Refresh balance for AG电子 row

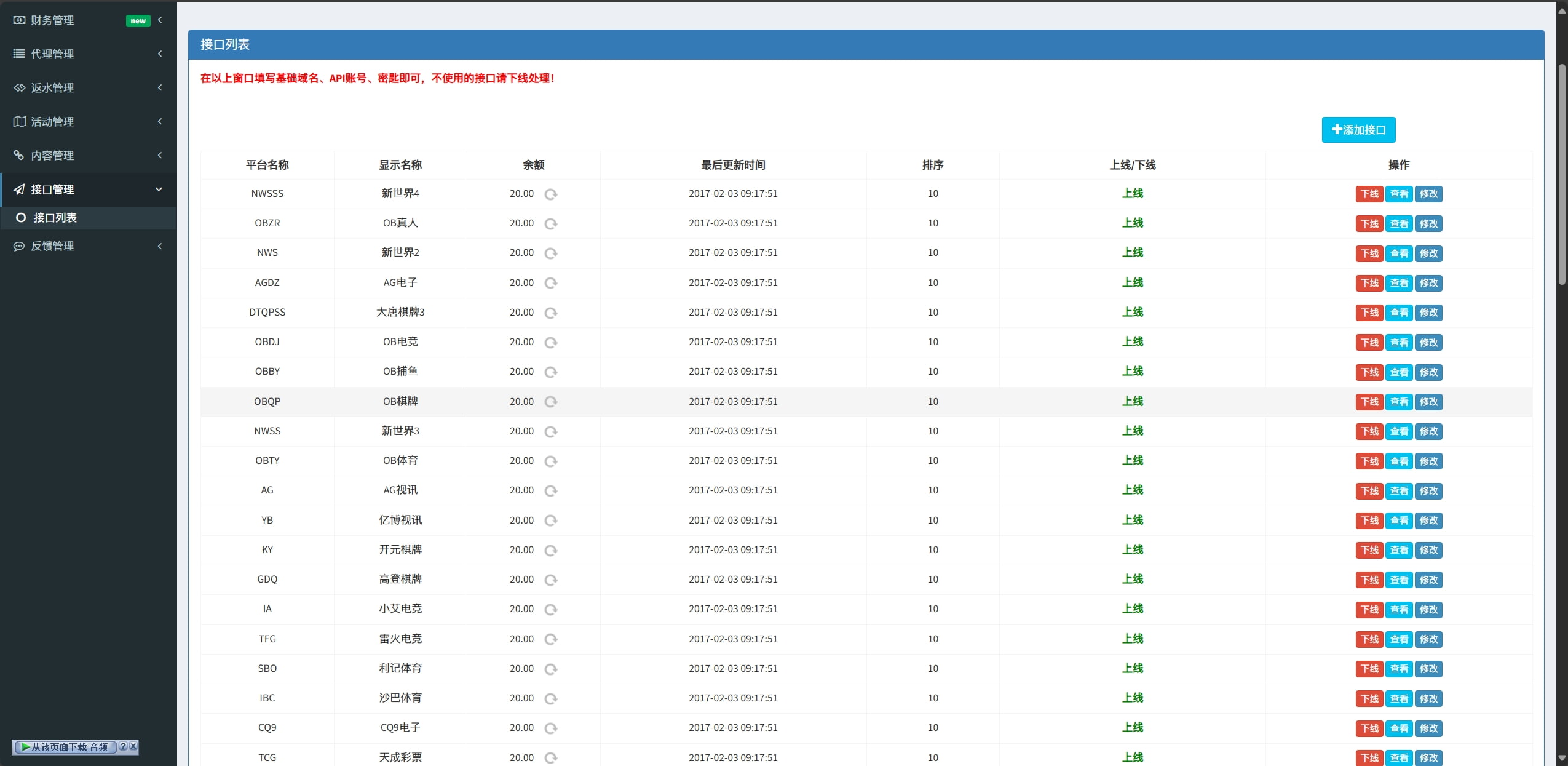[550, 283]
